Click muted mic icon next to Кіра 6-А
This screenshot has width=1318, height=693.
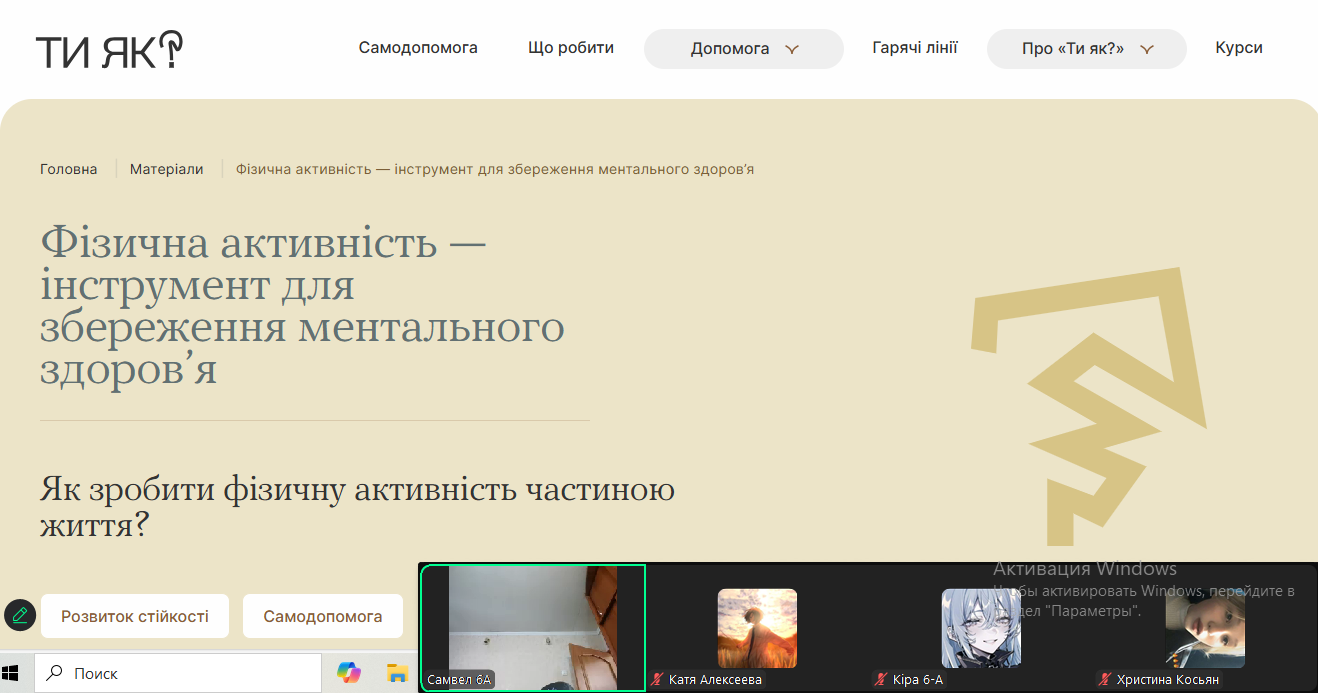click(882, 680)
